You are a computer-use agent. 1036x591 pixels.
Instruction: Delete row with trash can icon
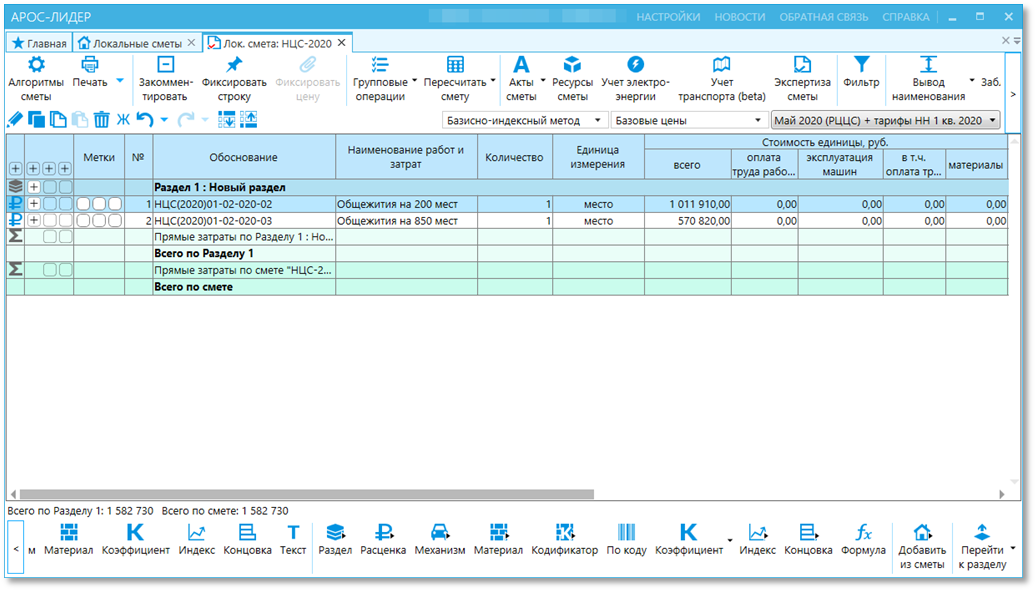[x=101, y=120]
